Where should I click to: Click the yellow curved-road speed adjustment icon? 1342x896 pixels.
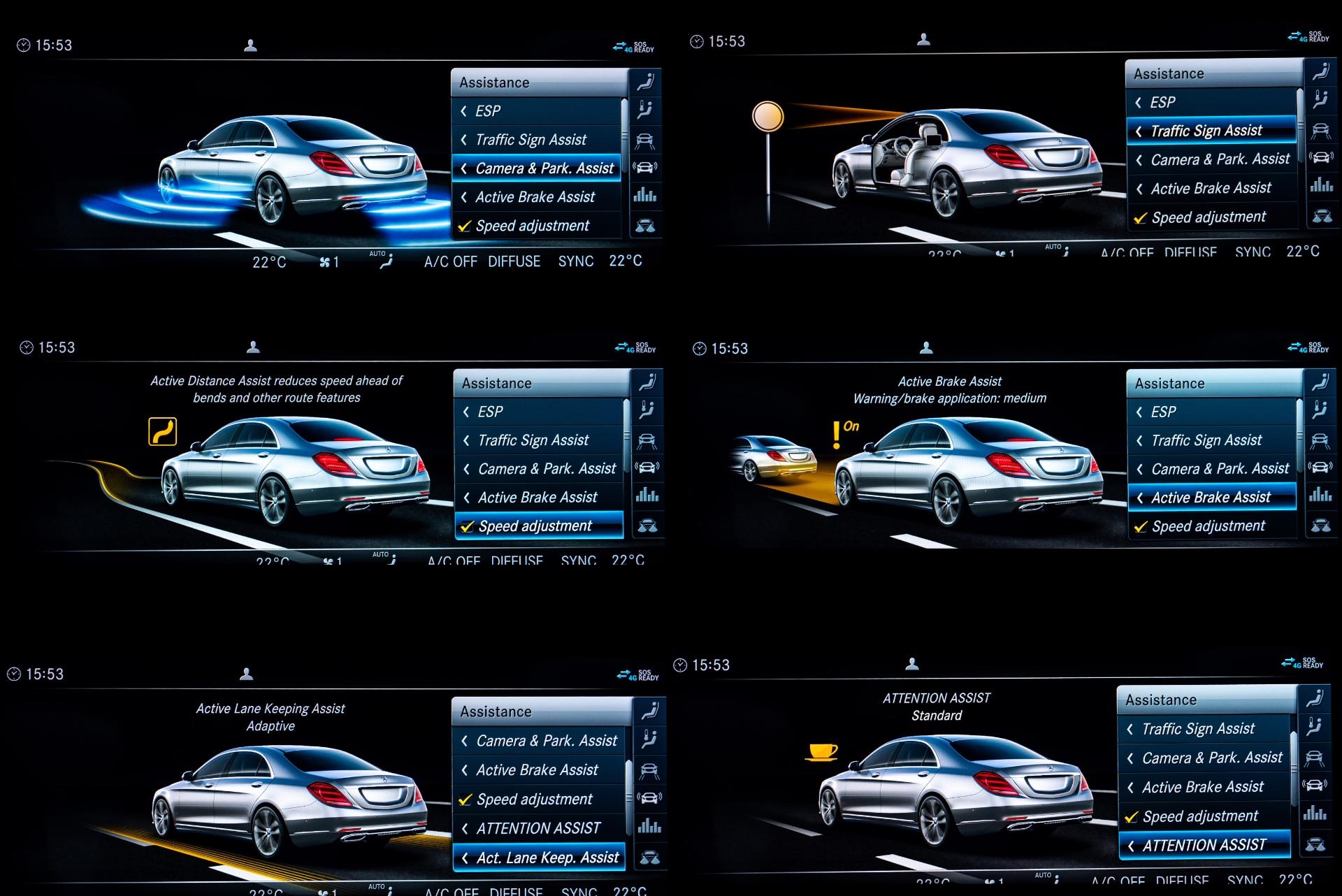click(162, 431)
